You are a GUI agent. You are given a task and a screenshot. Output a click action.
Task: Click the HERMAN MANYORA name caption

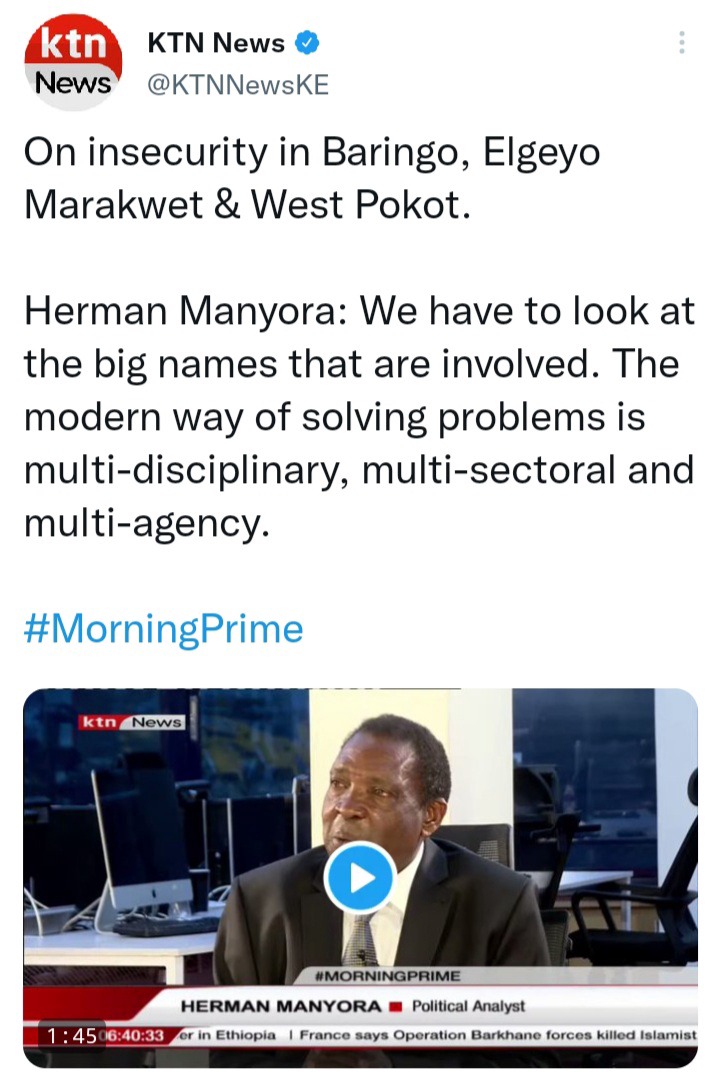pos(281,1006)
